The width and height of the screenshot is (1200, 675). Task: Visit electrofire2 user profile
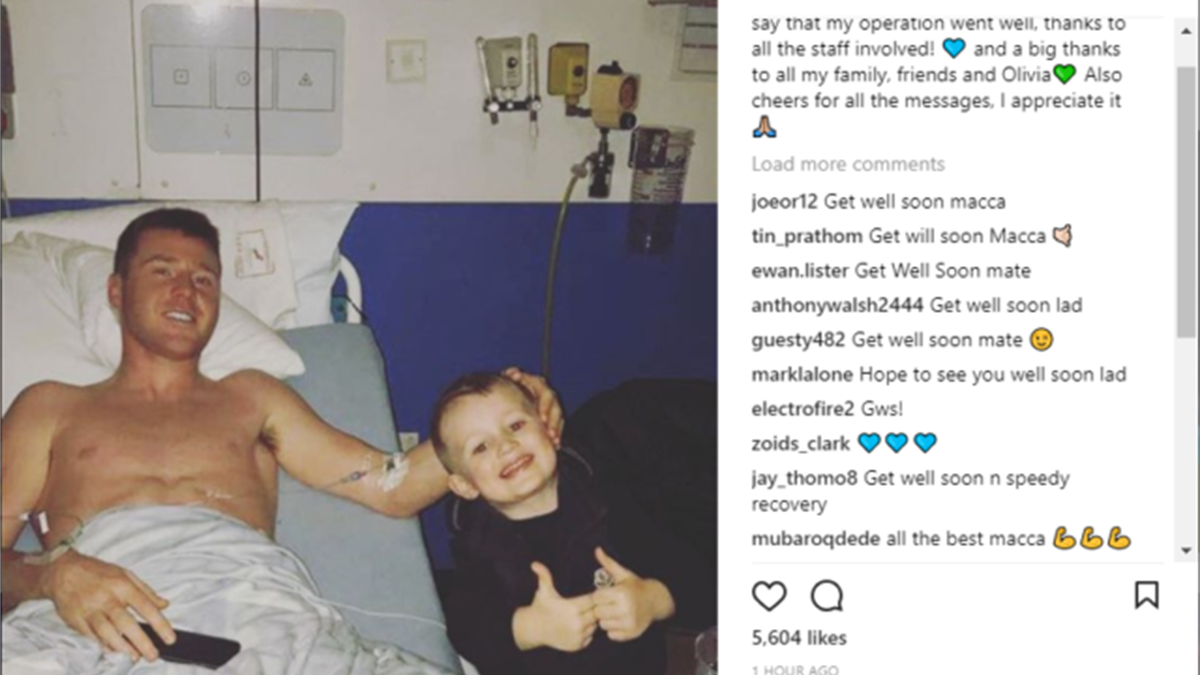[802, 409]
